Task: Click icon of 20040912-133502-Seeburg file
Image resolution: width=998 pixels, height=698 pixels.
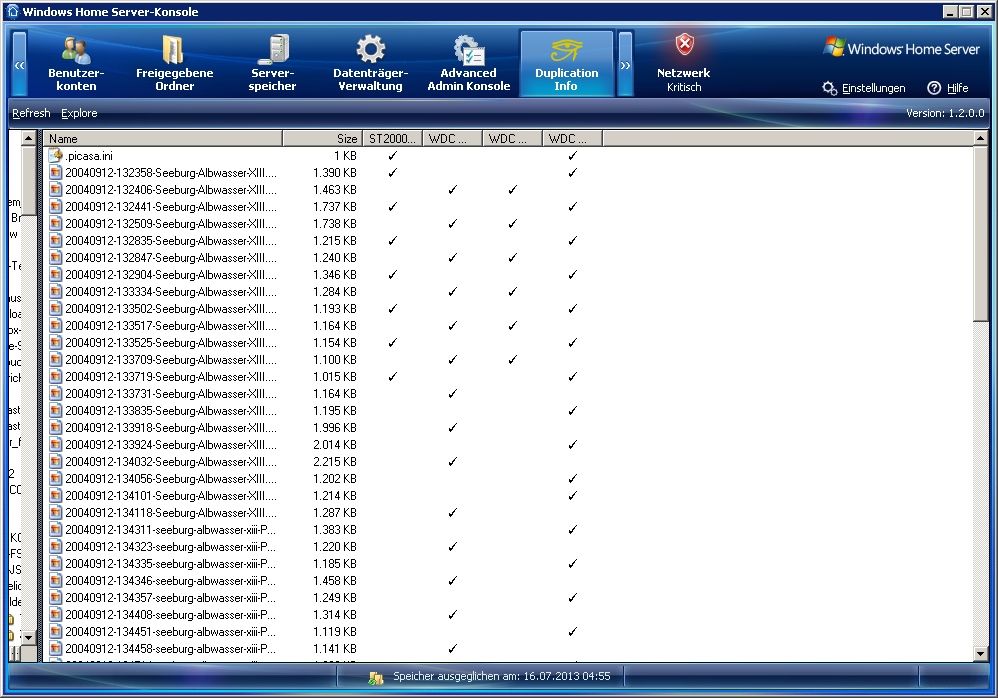Action: point(55,309)
